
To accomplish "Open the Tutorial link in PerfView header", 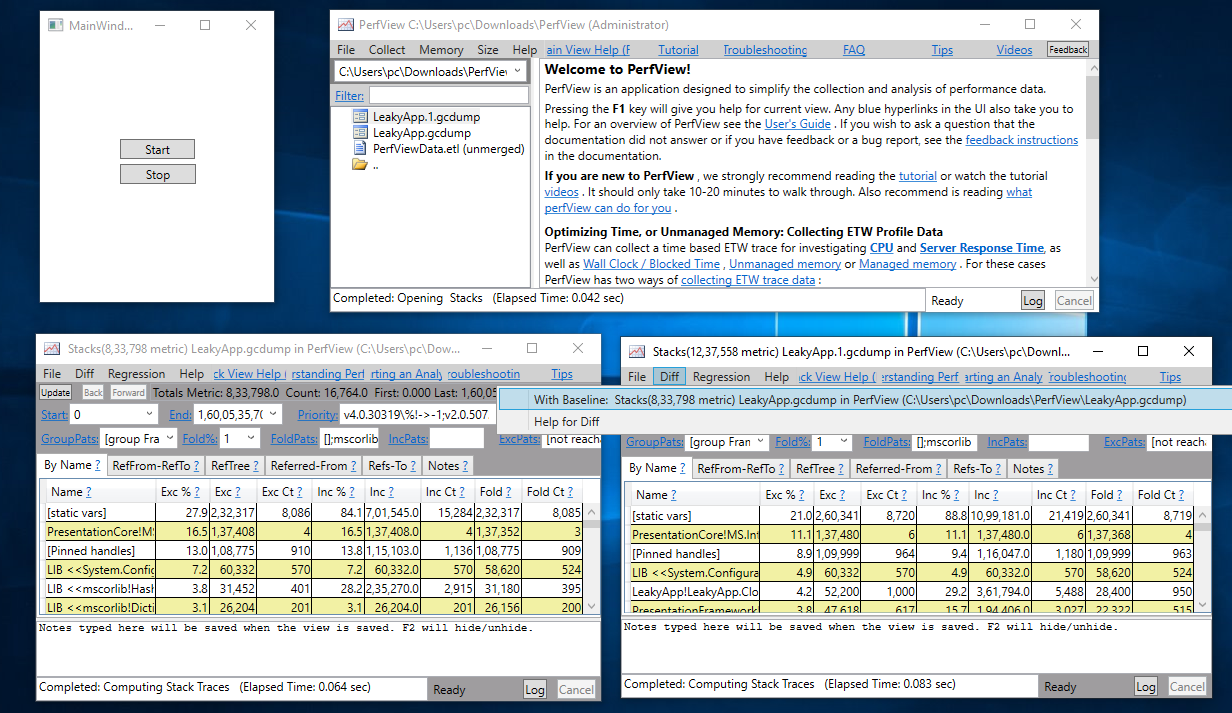I will 678,50.
